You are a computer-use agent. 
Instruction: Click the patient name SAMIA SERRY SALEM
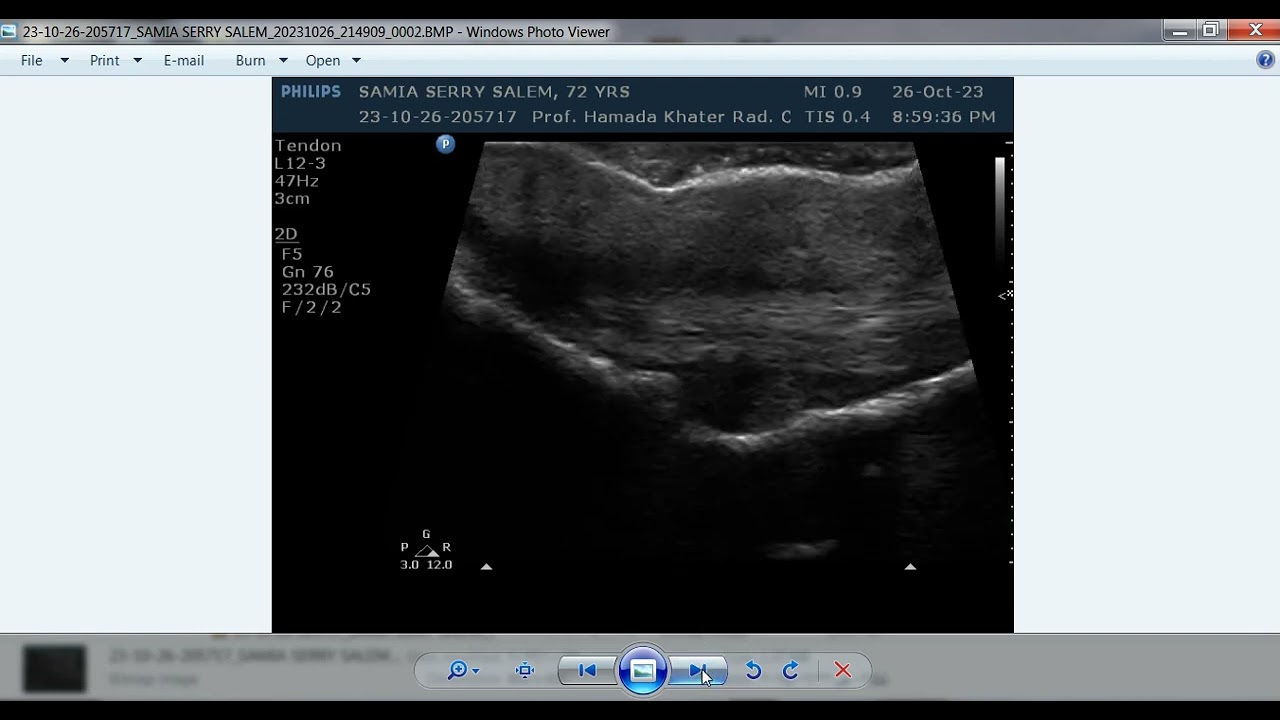[x=454, y=92]
